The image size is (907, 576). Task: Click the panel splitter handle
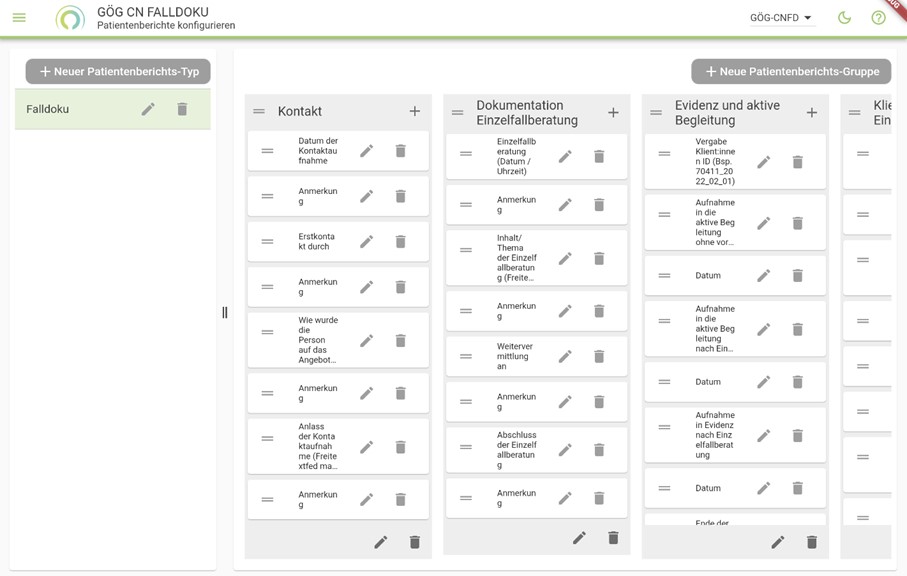pos(225,313)
